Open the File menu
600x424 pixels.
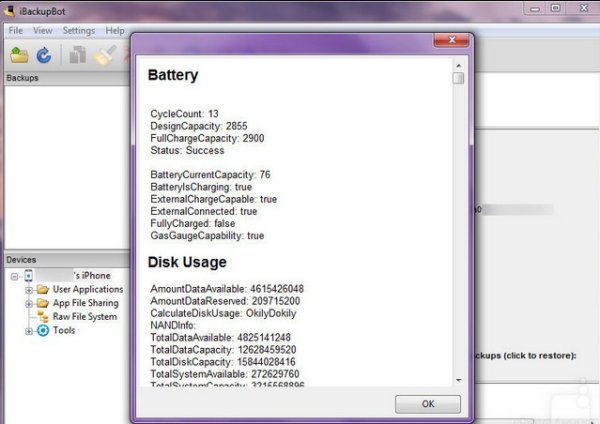15,31
